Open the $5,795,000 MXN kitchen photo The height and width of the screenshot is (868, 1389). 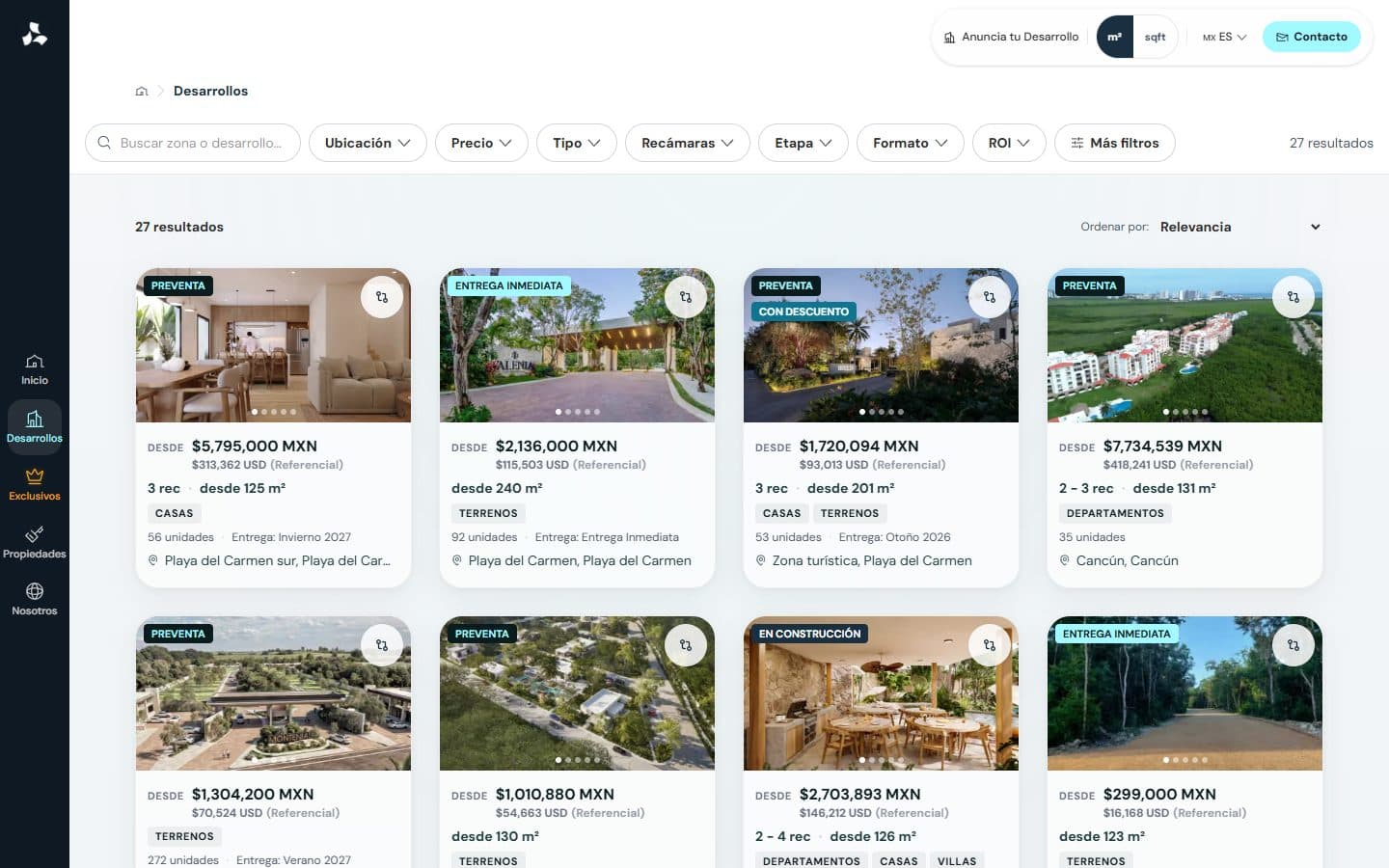(273, 345)
